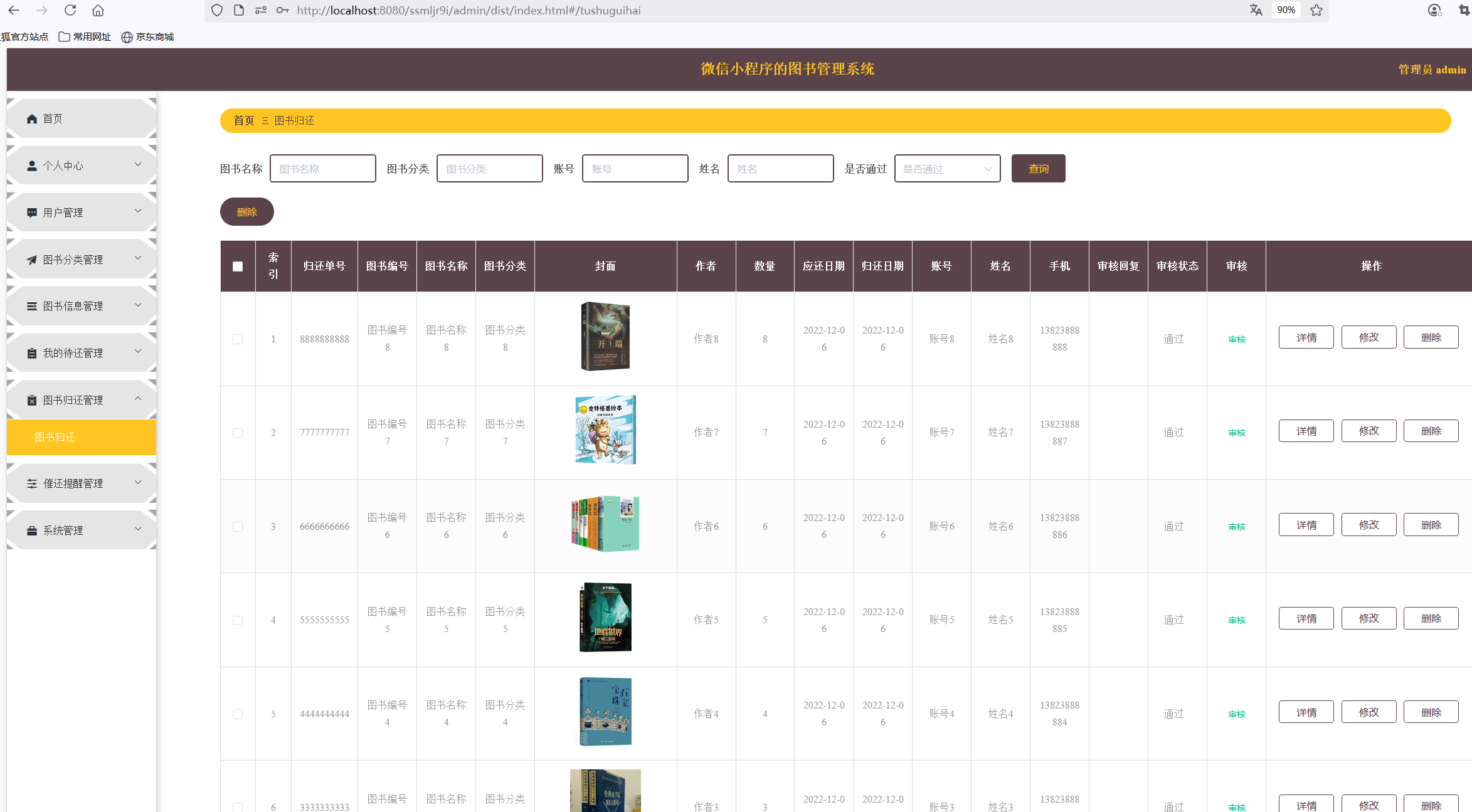Collapse the 图书归还管理 menu chevron
This screenshot has width=1472, height=812.
pos(138,399)
